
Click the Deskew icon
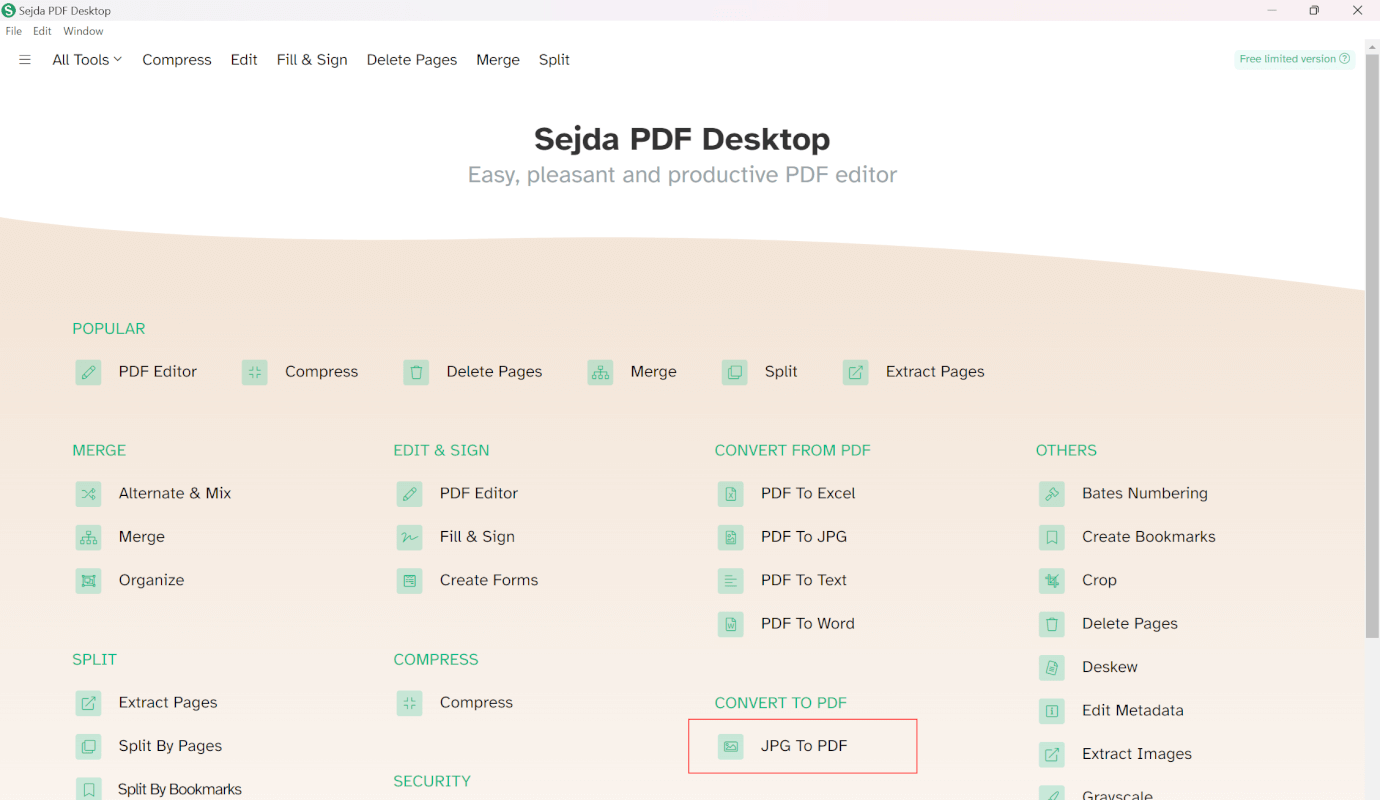point(1052,668)
